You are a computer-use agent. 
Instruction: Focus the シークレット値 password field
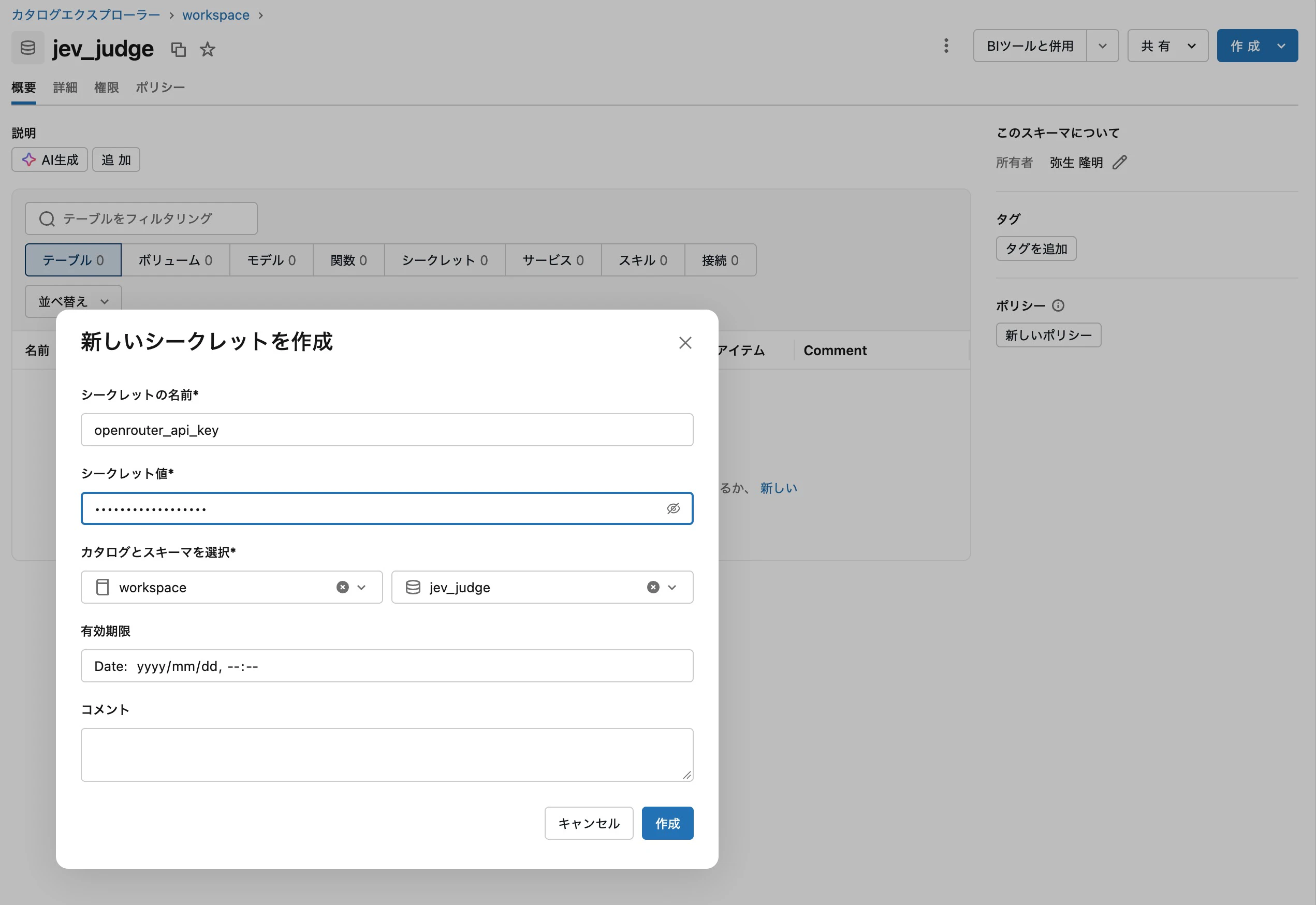[387, 508]
